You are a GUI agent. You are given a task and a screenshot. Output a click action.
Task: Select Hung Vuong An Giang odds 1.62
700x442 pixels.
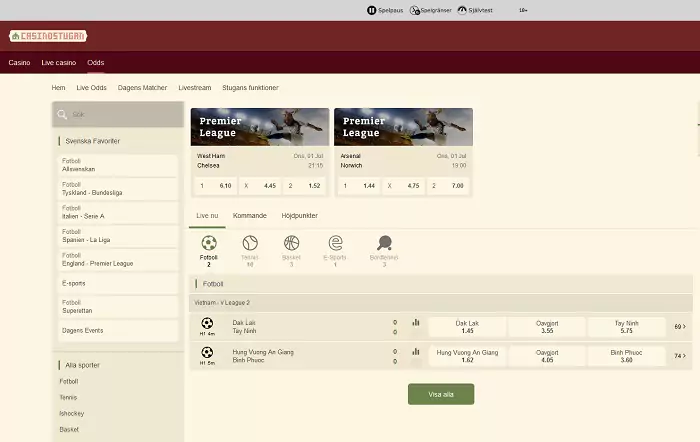coord(467,356)
